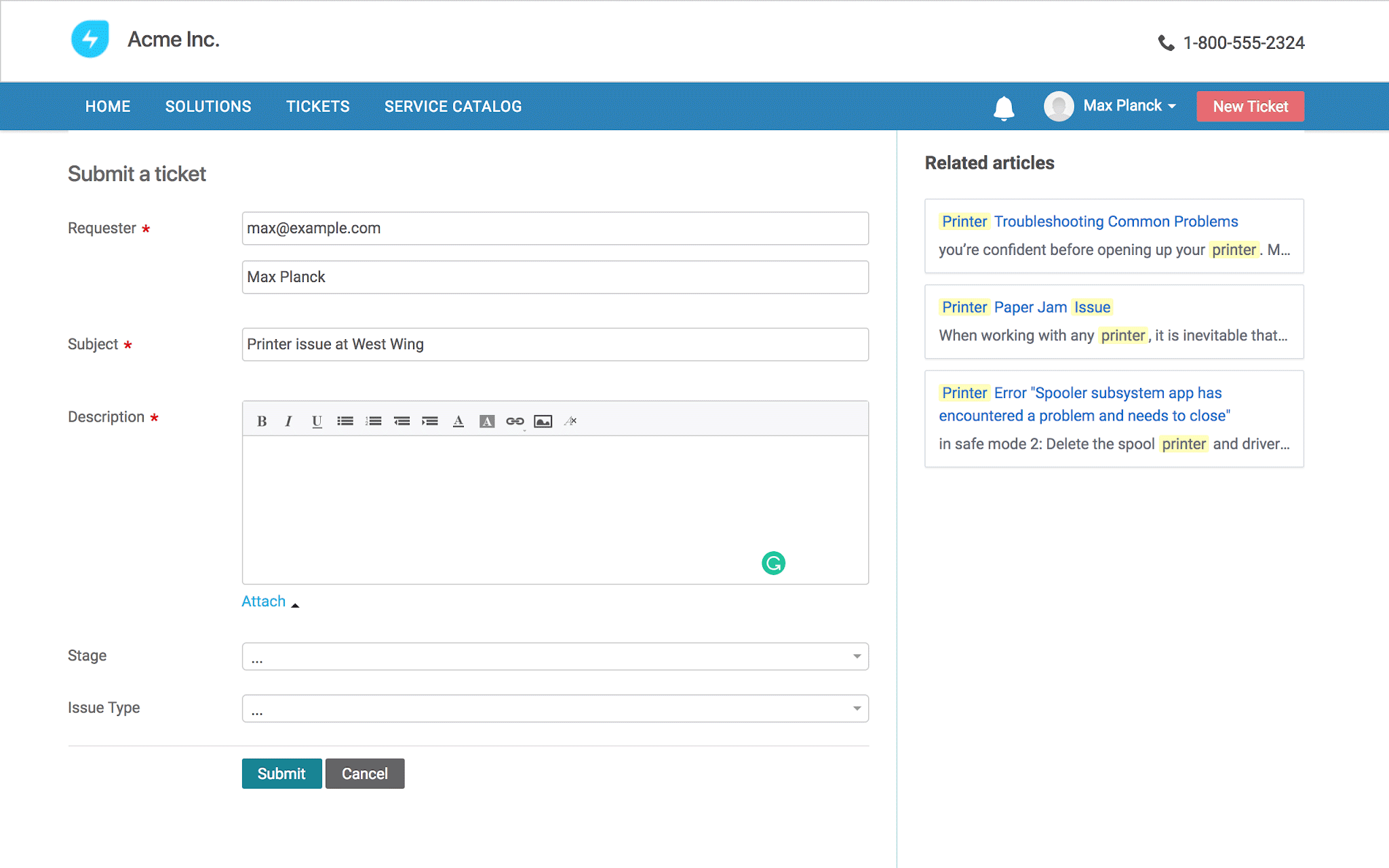Insert a bulleted list
Image resolution: width=1389 pixels, height=868 pixels.
point(345,421)
